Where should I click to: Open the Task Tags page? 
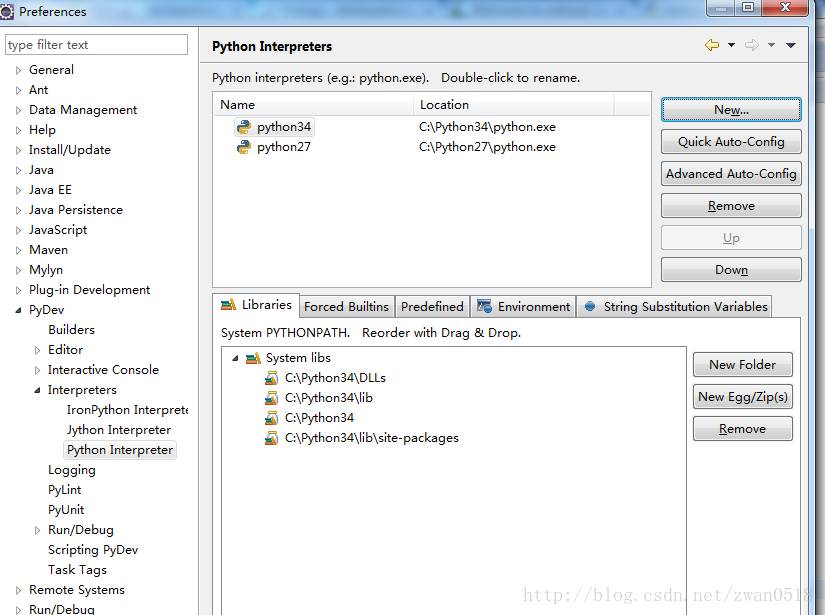coord(77,570)
